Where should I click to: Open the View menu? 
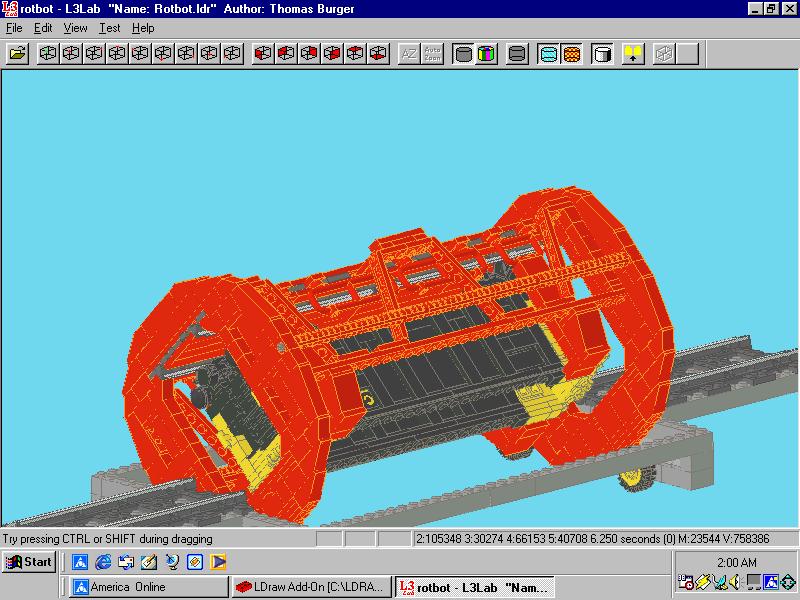(x=76, y=28)
